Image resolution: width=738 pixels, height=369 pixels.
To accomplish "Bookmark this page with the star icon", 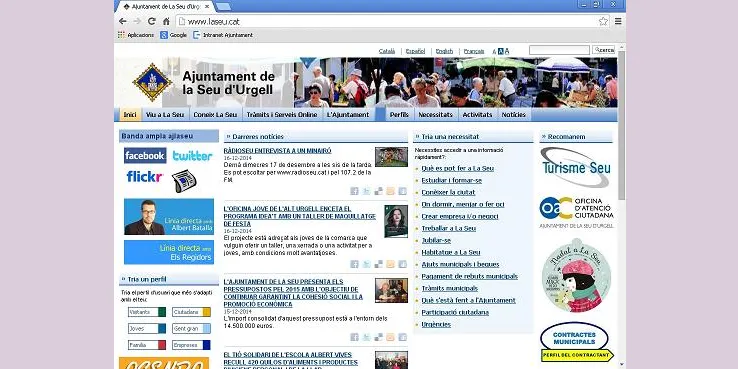I will point(603,21).
